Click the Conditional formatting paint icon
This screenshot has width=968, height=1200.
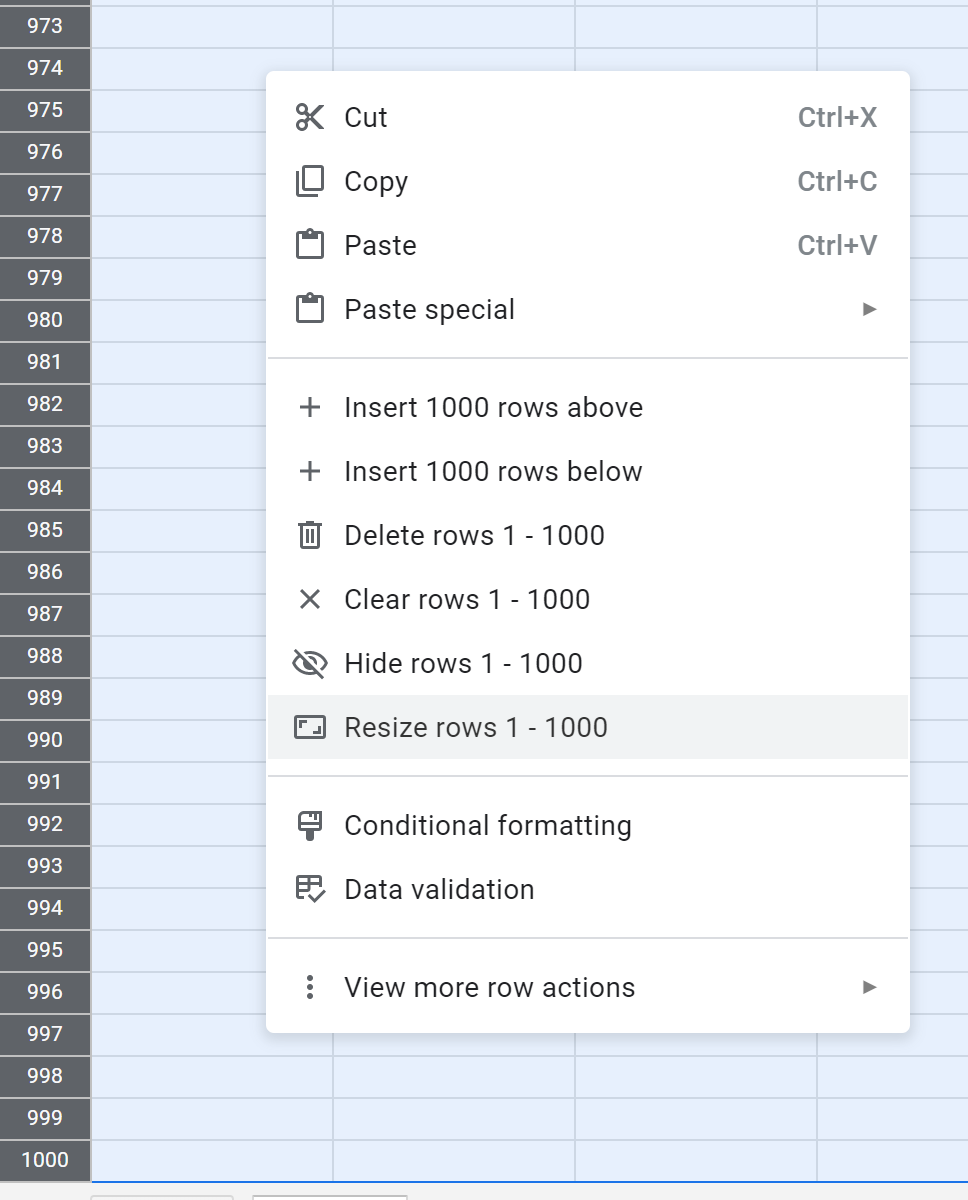pyautogui.click(x=310, y=826)
